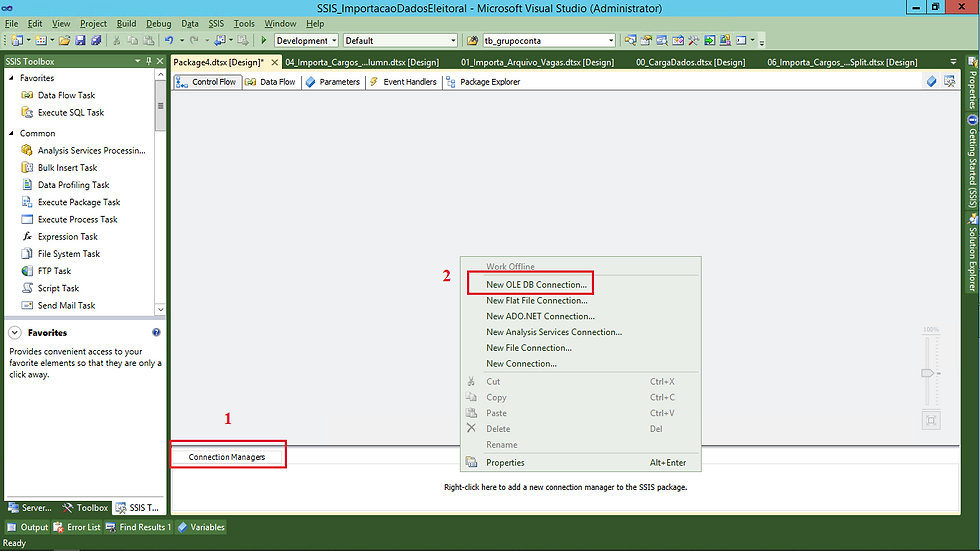980x551 pixels.
Task: Select Execute SQL Task in toolbox
Action: pos(71,112)
